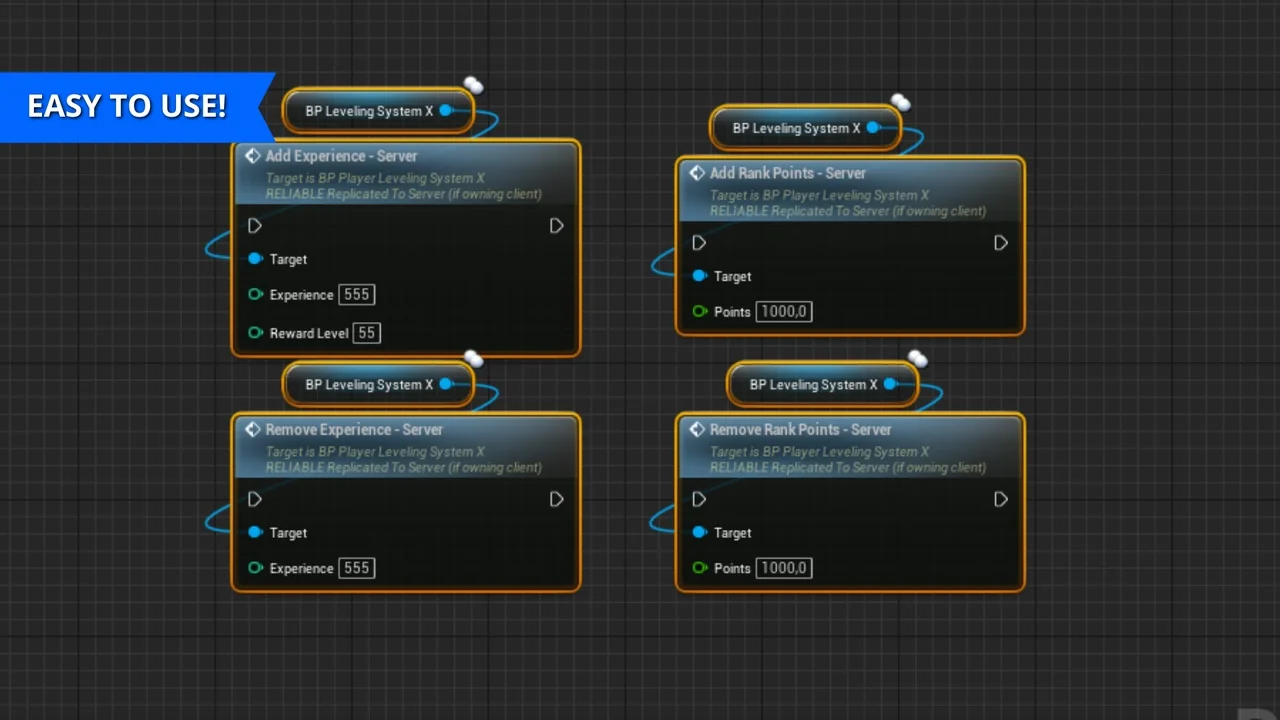Screen dimensions: 1280x720
Task: Click the Easy To Use banner
Action: point(127,106)
